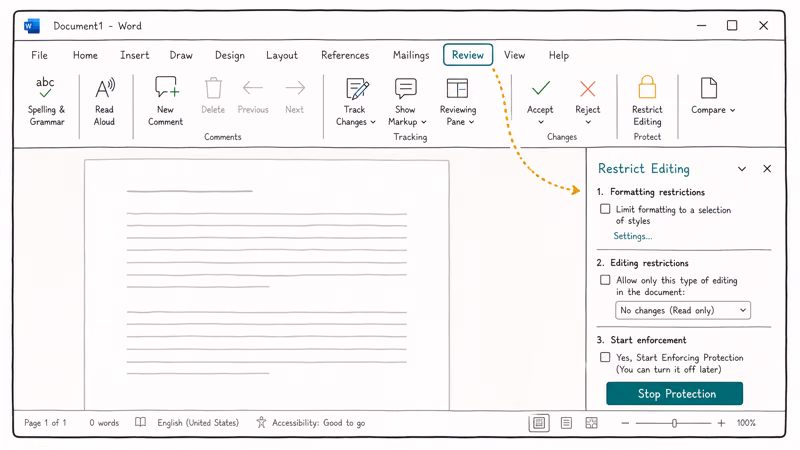Switch to the View tab

click(x=514, y=55)
